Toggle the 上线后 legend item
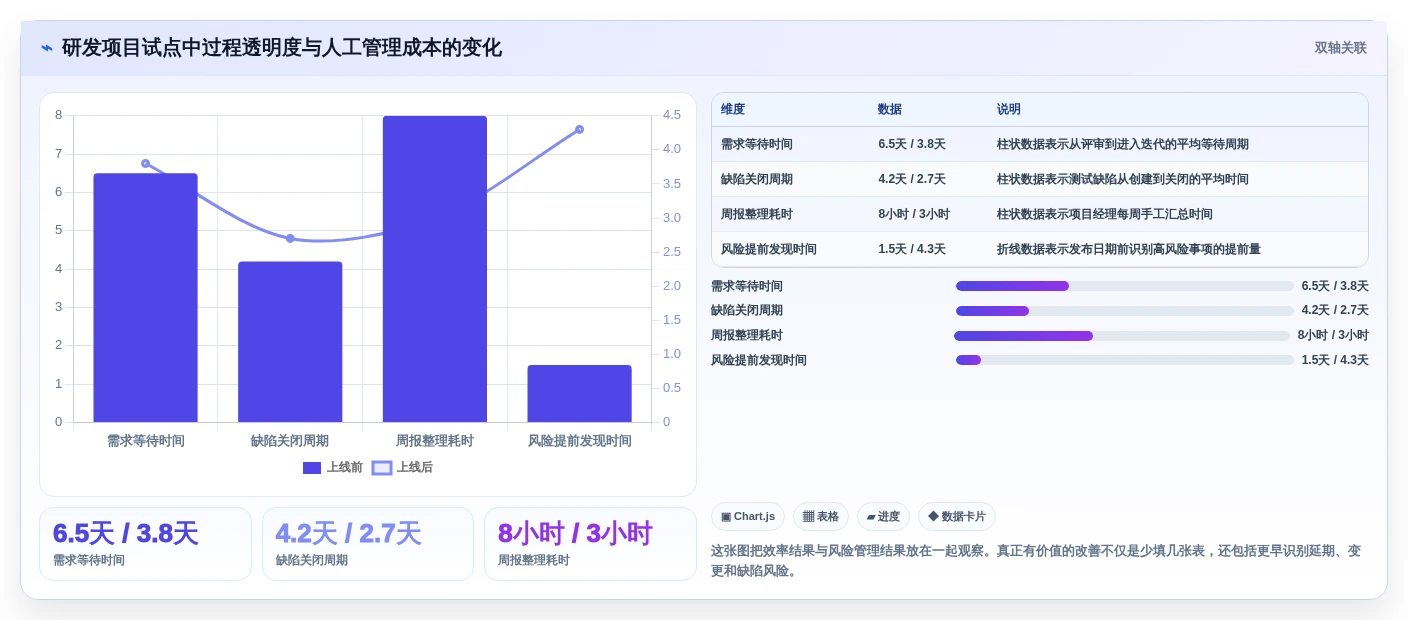The image size is (1408, 620). point(402,467)
